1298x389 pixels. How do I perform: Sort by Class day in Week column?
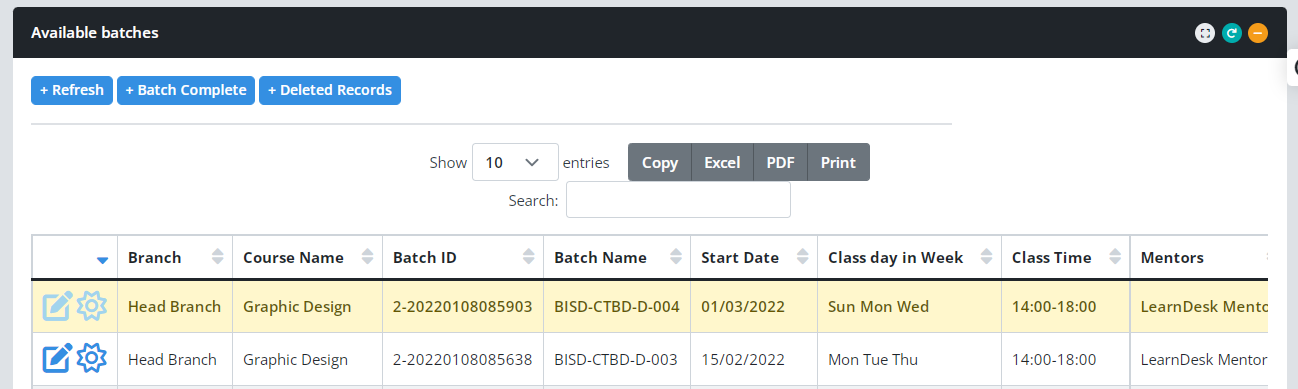click(x=910, y=258)
